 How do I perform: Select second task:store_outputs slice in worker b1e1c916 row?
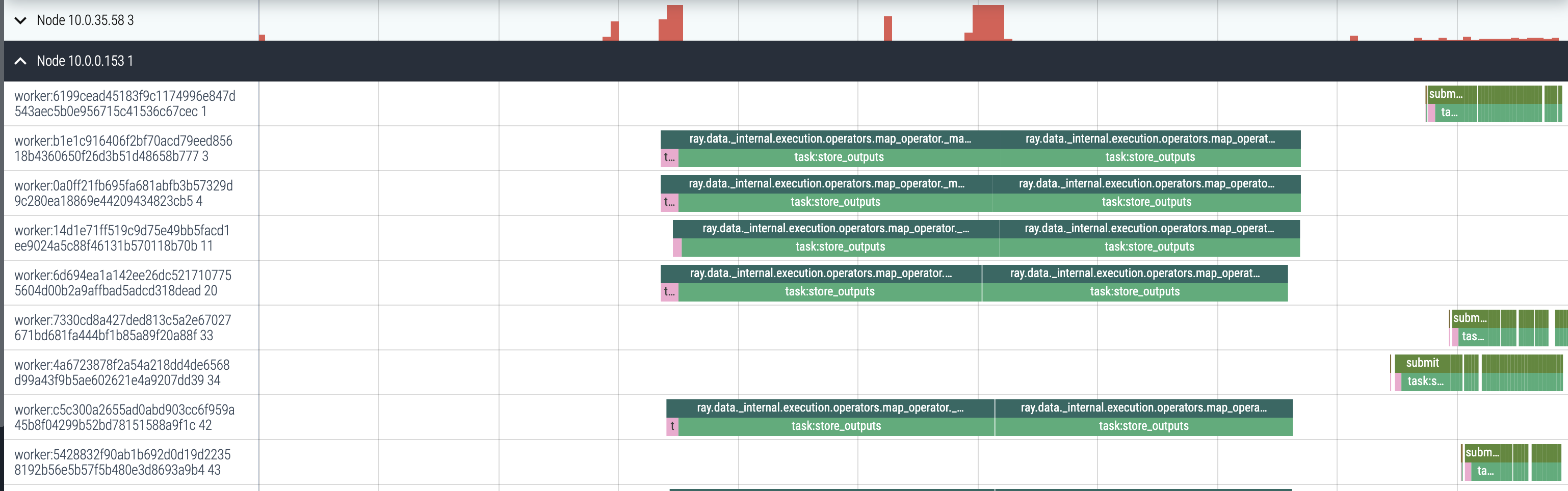pyautogui.click(x=1150, y=157)
